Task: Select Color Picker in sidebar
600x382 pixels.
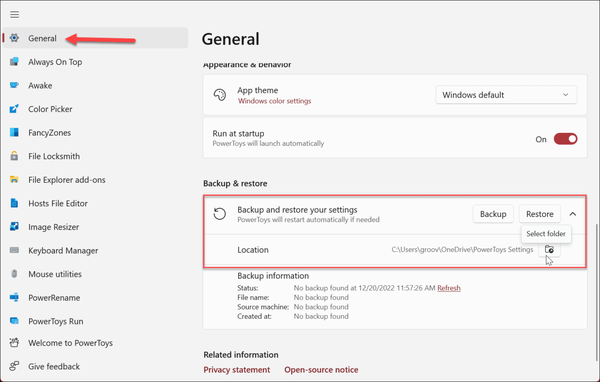Action: (x=96, y=109)
